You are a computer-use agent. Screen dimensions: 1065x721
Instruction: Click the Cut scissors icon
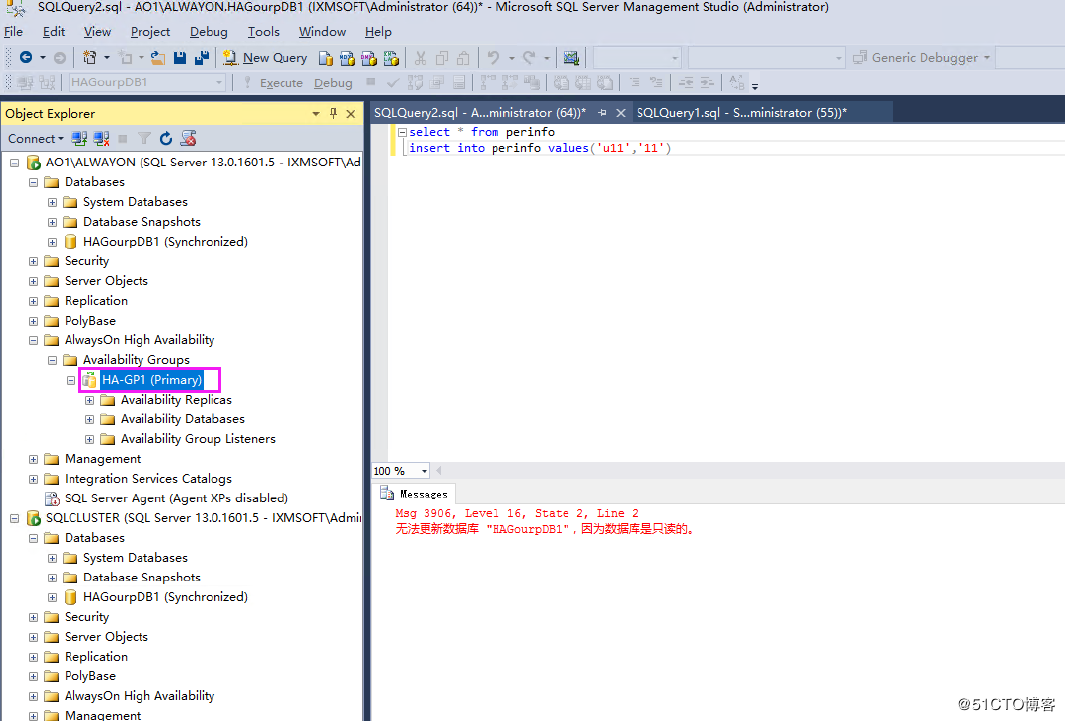[420, 58]
